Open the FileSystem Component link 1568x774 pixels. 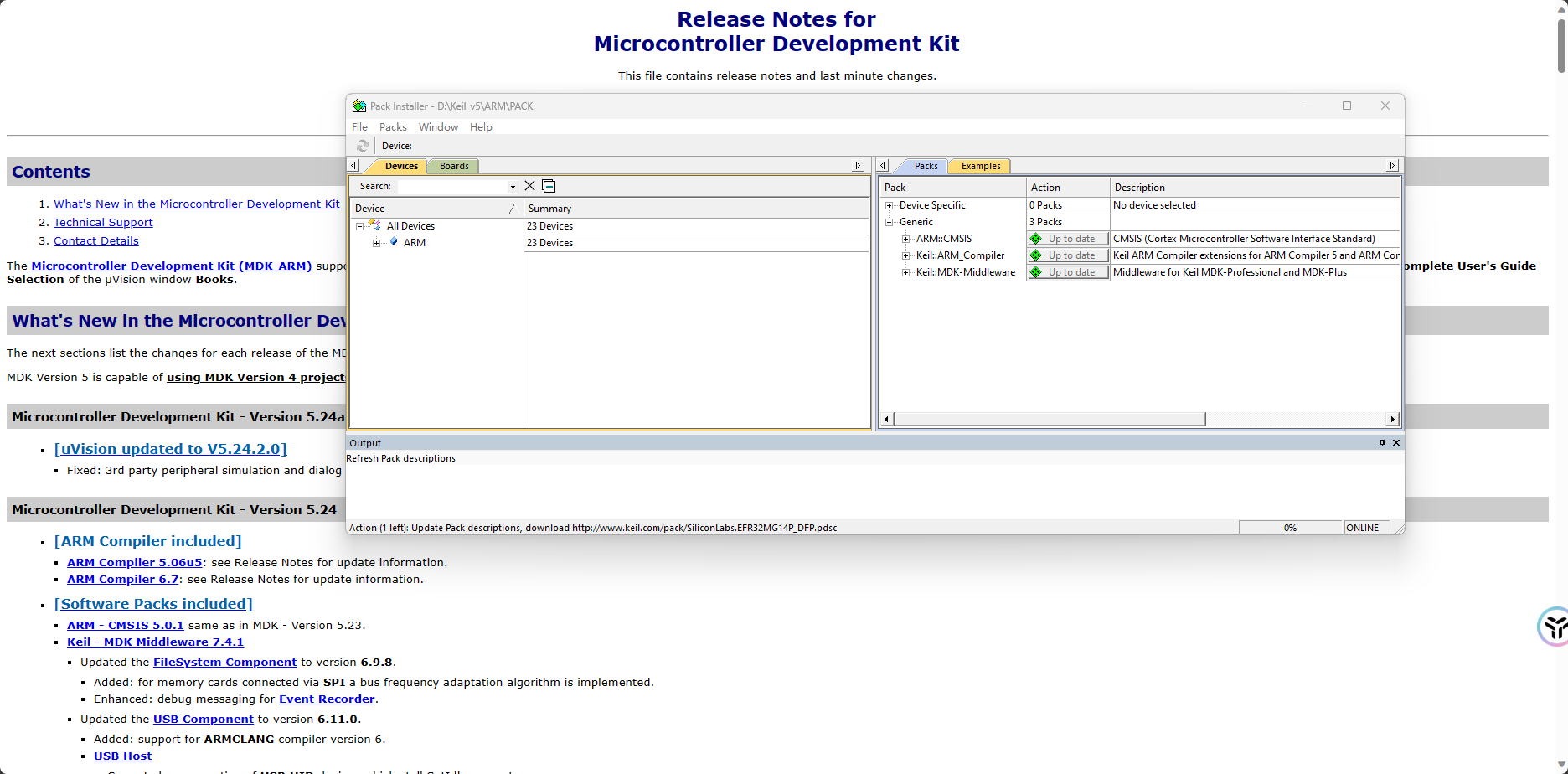coord(224,662)
